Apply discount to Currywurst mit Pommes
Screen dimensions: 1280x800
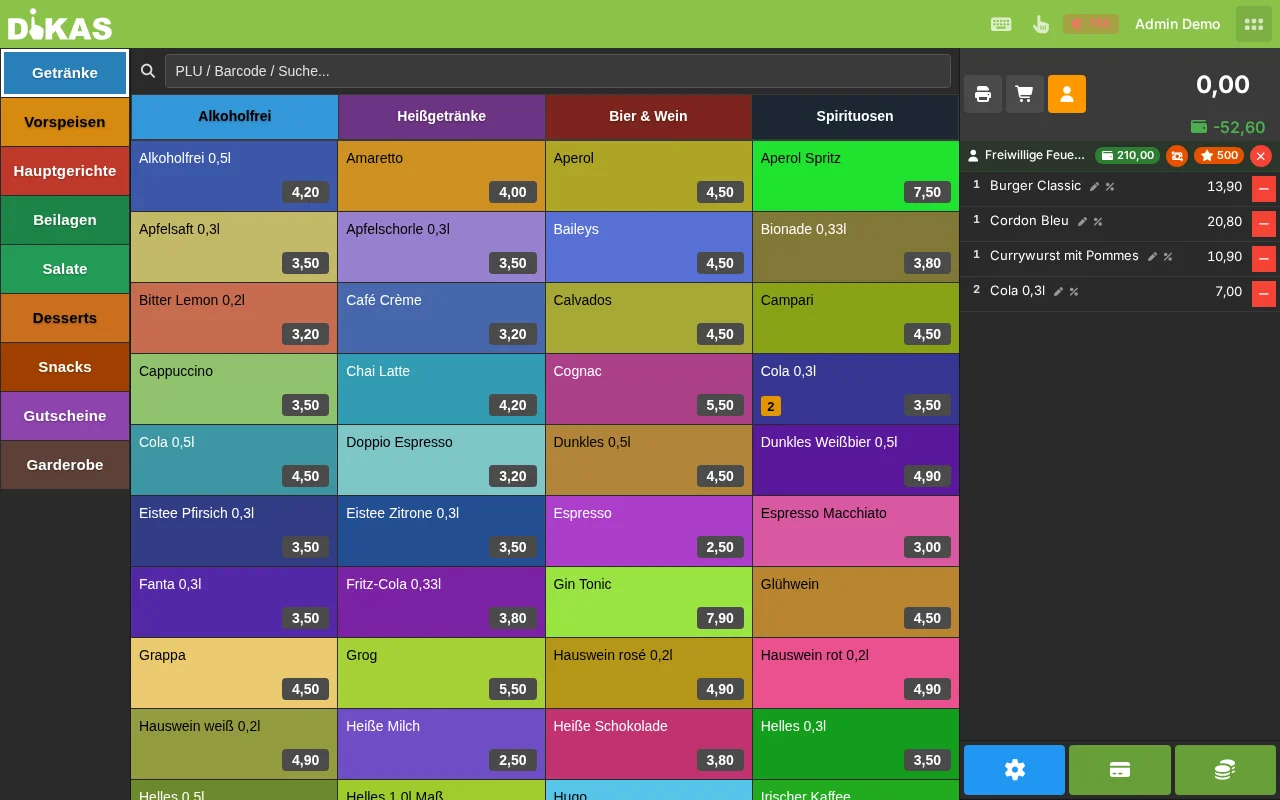[1168, 256]
